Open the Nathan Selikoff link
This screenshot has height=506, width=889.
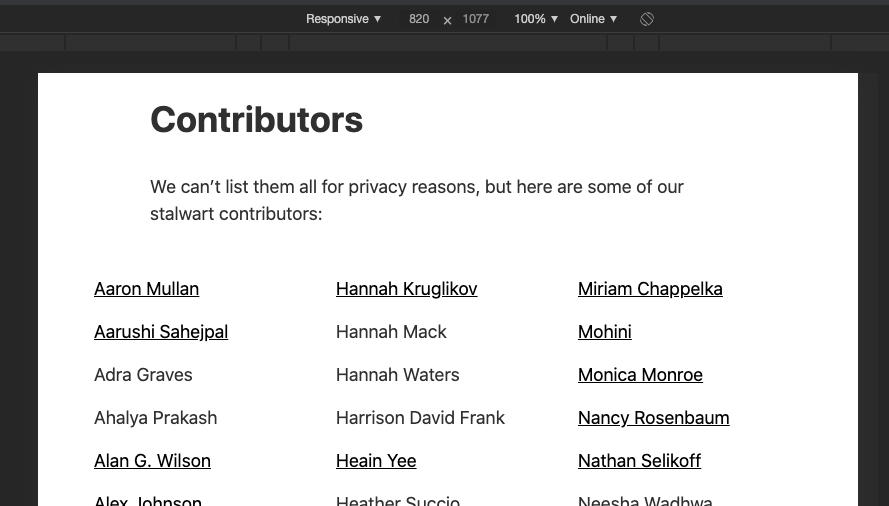coord(640,461)
